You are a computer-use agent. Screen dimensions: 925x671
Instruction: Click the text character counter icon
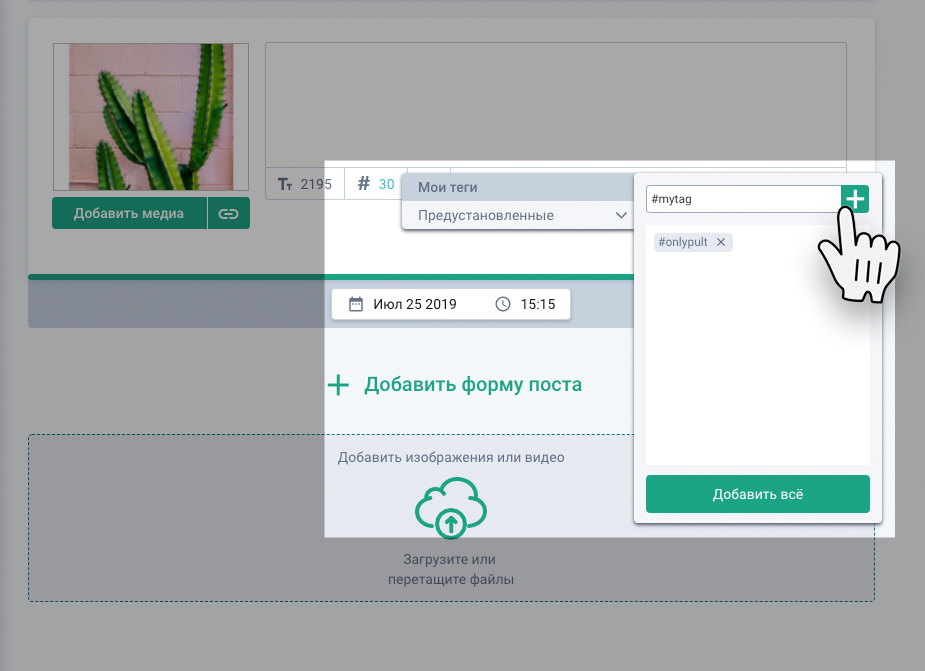pyautogui.click(x=284, y=184)
